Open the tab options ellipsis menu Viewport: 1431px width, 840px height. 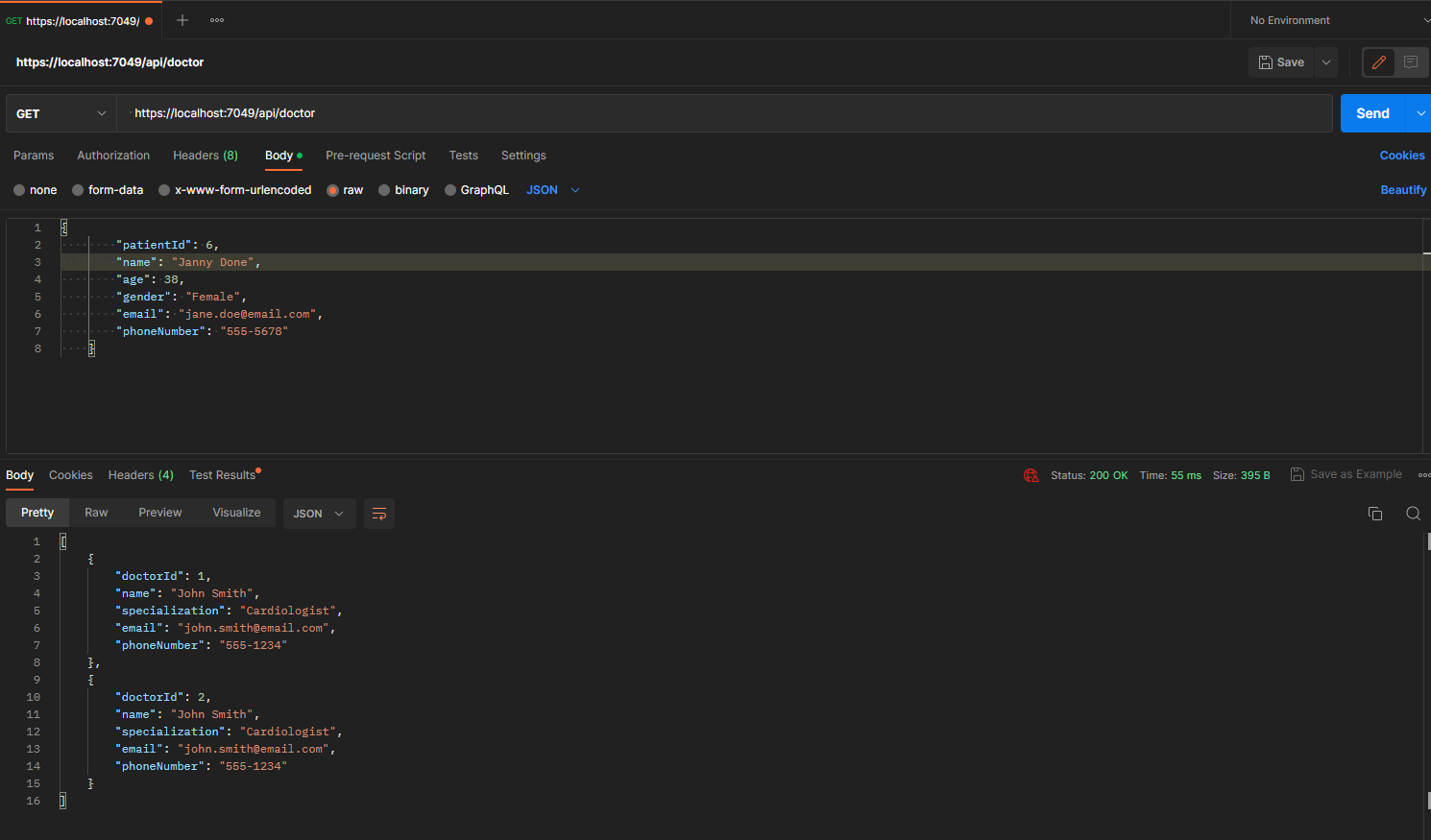pyautogui.click(x=217, y=20)
